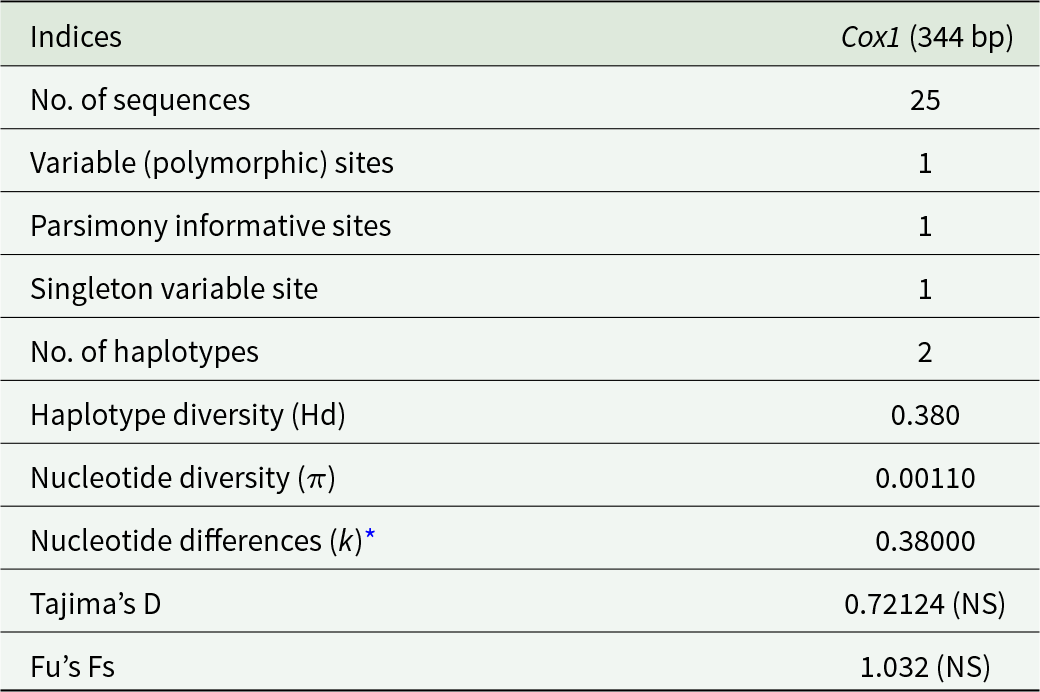Click Fu's Fs value 1.032 (NS)
This screenshot has height=692, width=1040.
925,667
